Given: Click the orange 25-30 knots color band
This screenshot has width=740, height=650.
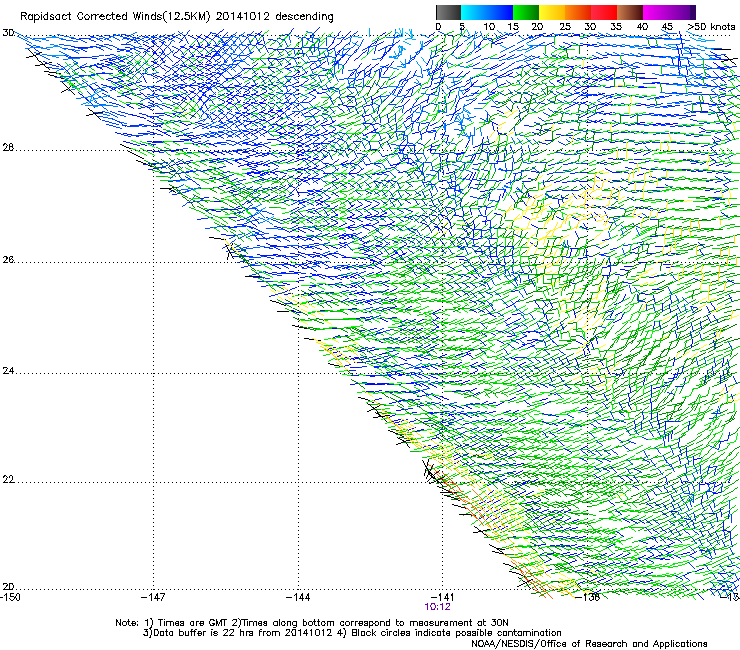Looking at the screenshot, I should click(578, 12).
